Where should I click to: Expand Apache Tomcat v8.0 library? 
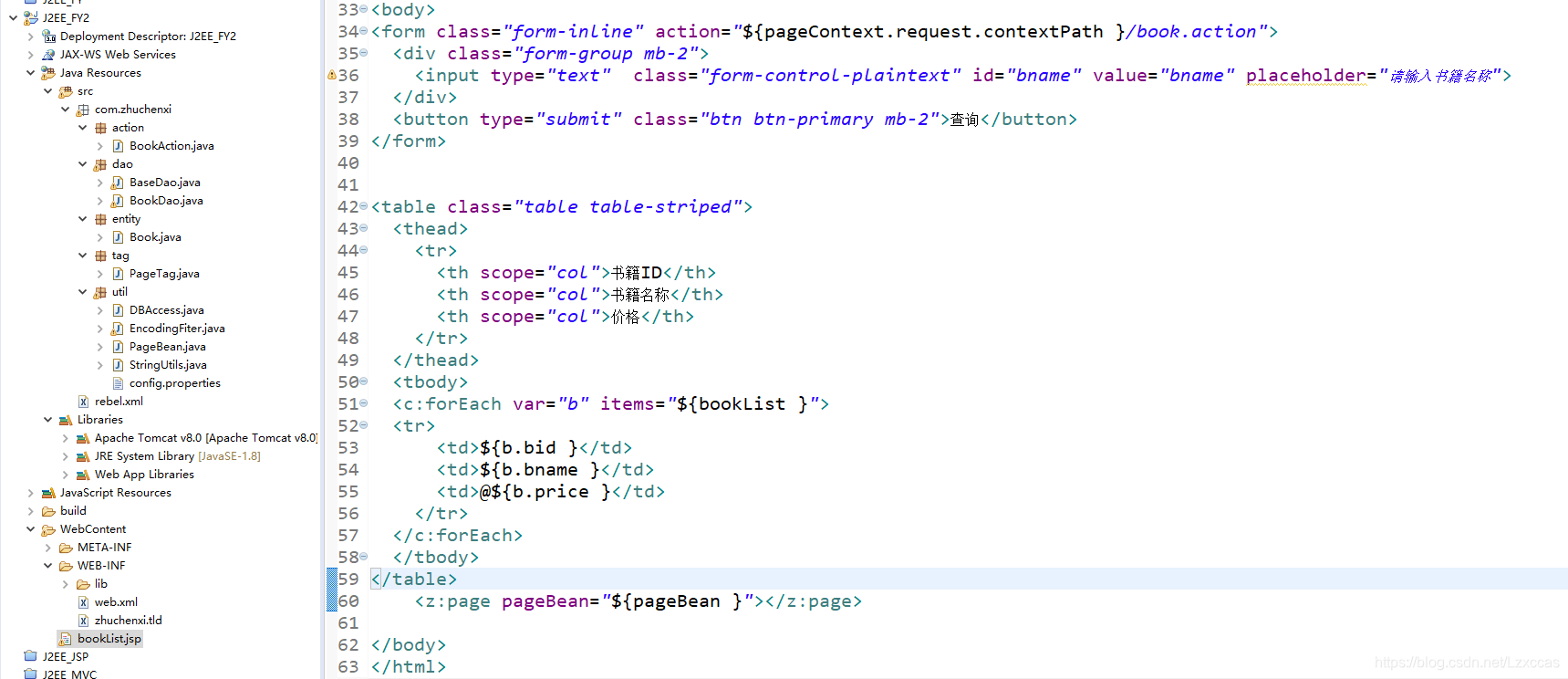pyautogui.click(x=65, y=438)
